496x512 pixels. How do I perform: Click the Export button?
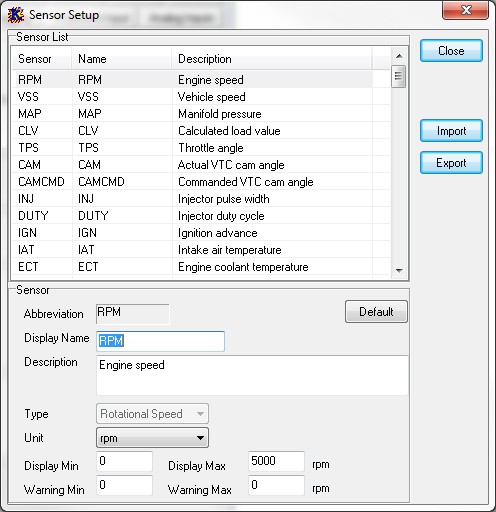[451, 163]
